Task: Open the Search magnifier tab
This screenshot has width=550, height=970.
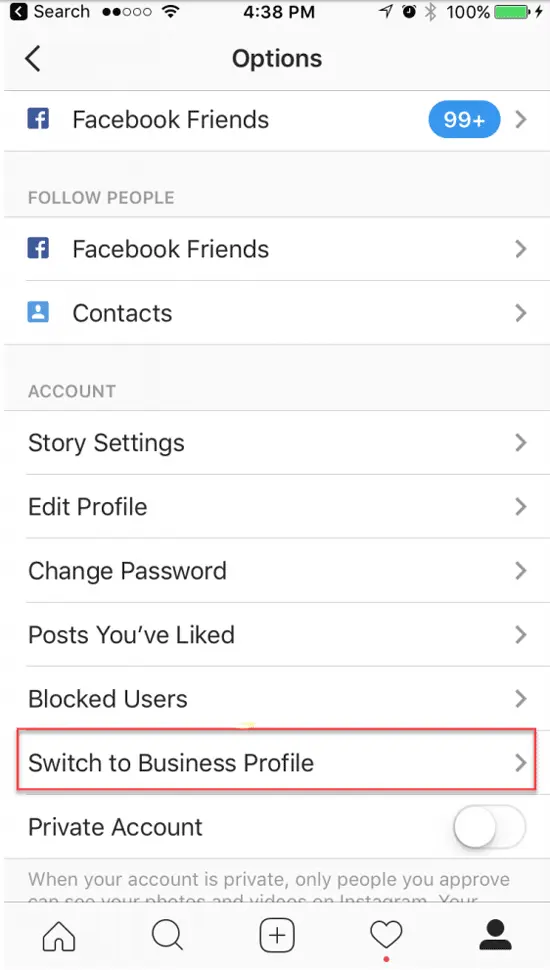Action: point(168,935)
